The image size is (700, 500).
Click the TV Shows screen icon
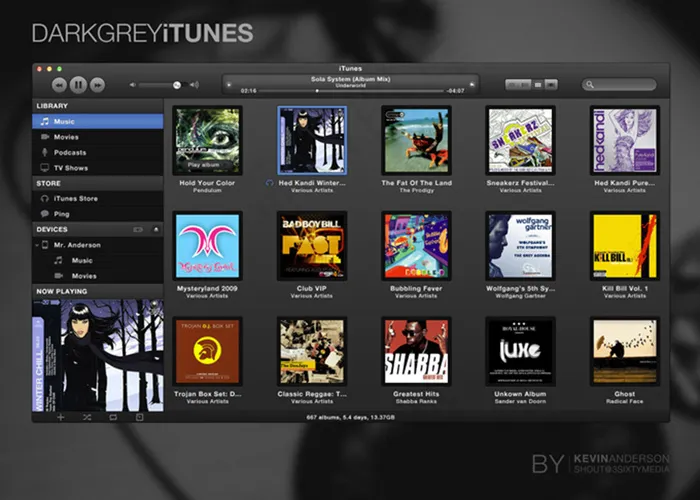tap(45, 168)
